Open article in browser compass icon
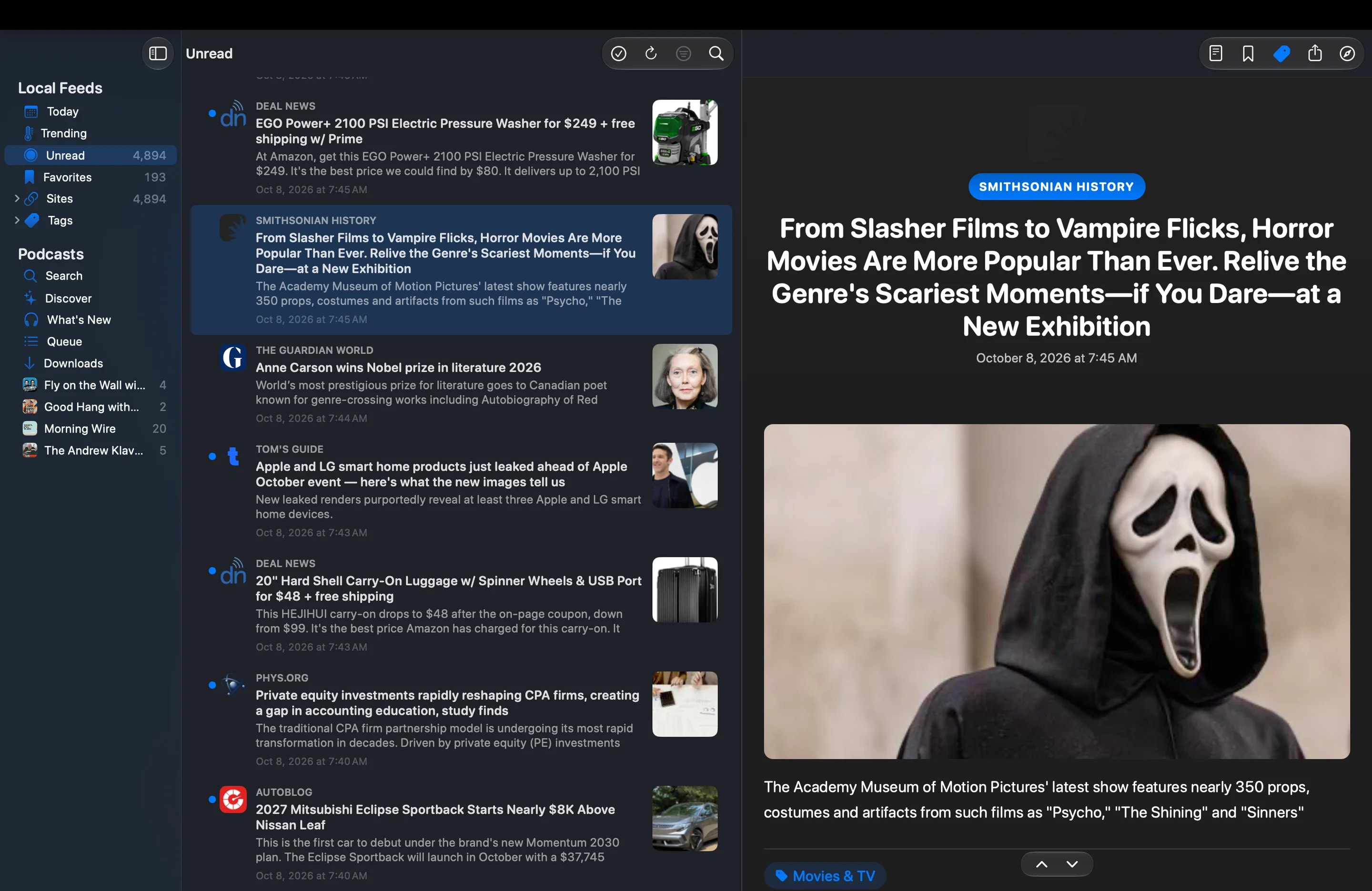1372x891 pixels. pos(1347,54)
